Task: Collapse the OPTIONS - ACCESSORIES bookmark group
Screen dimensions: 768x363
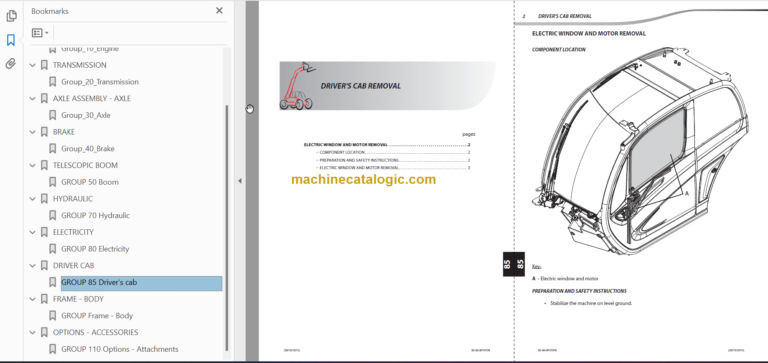Action: pos(33,332)
